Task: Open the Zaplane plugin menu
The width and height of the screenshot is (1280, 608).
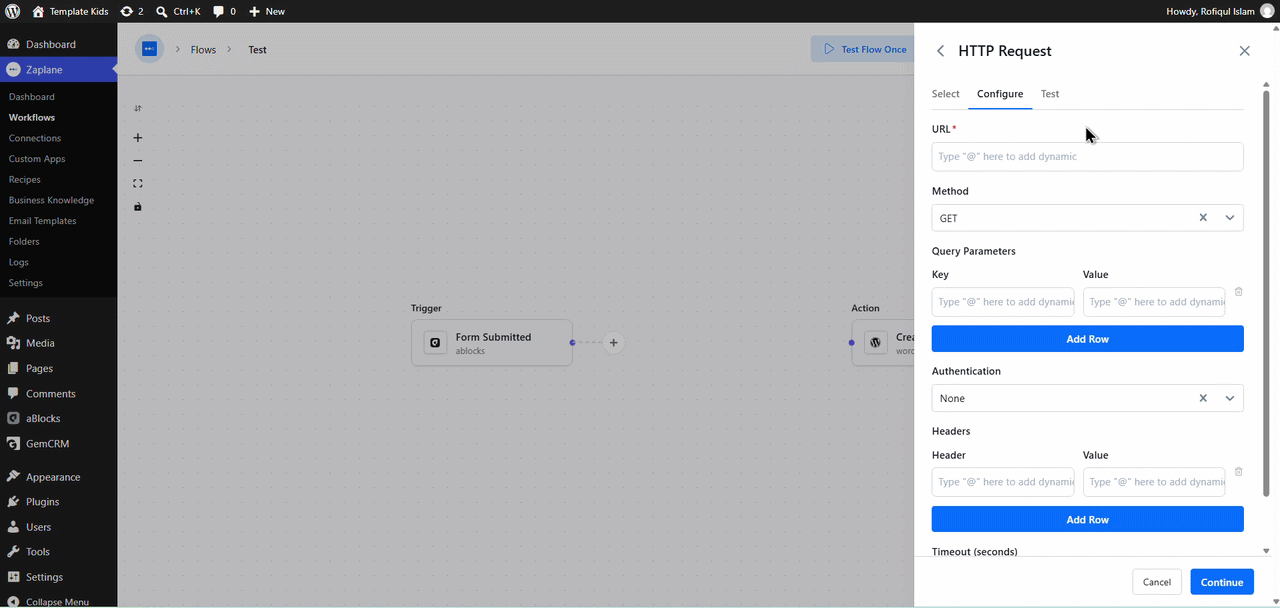Action: pos(58,70)
